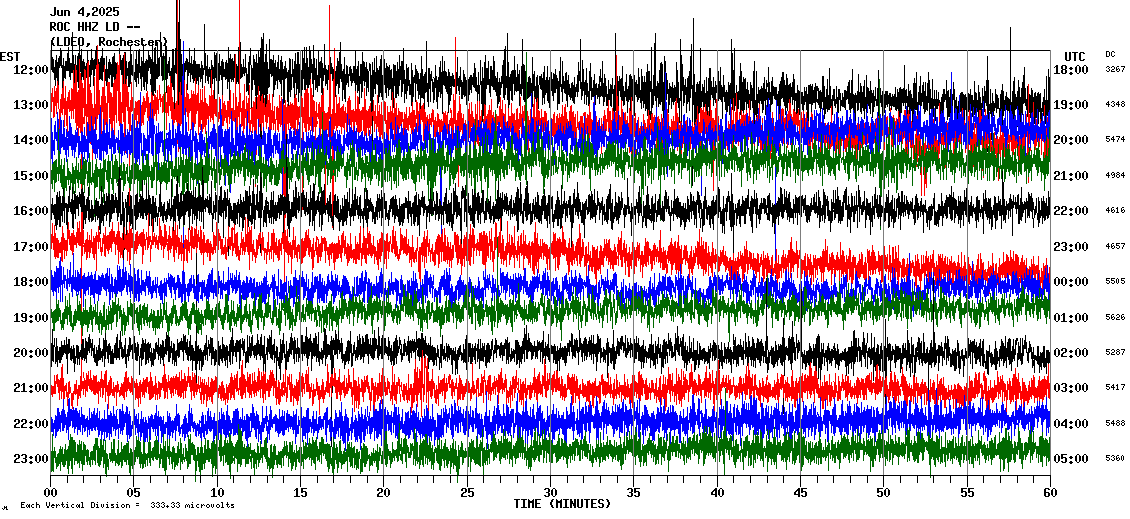Click the EST column header
The image size is (1130, 519).
[10, 56]
